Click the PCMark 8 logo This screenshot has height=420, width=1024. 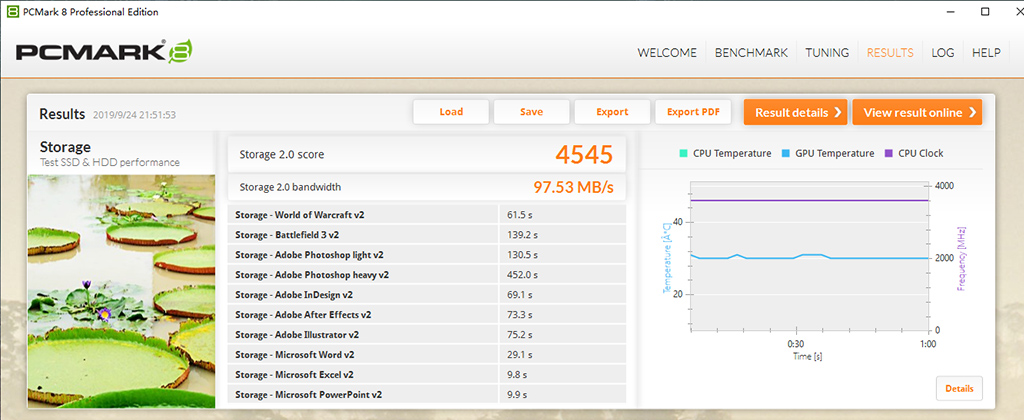pos(104,52)
